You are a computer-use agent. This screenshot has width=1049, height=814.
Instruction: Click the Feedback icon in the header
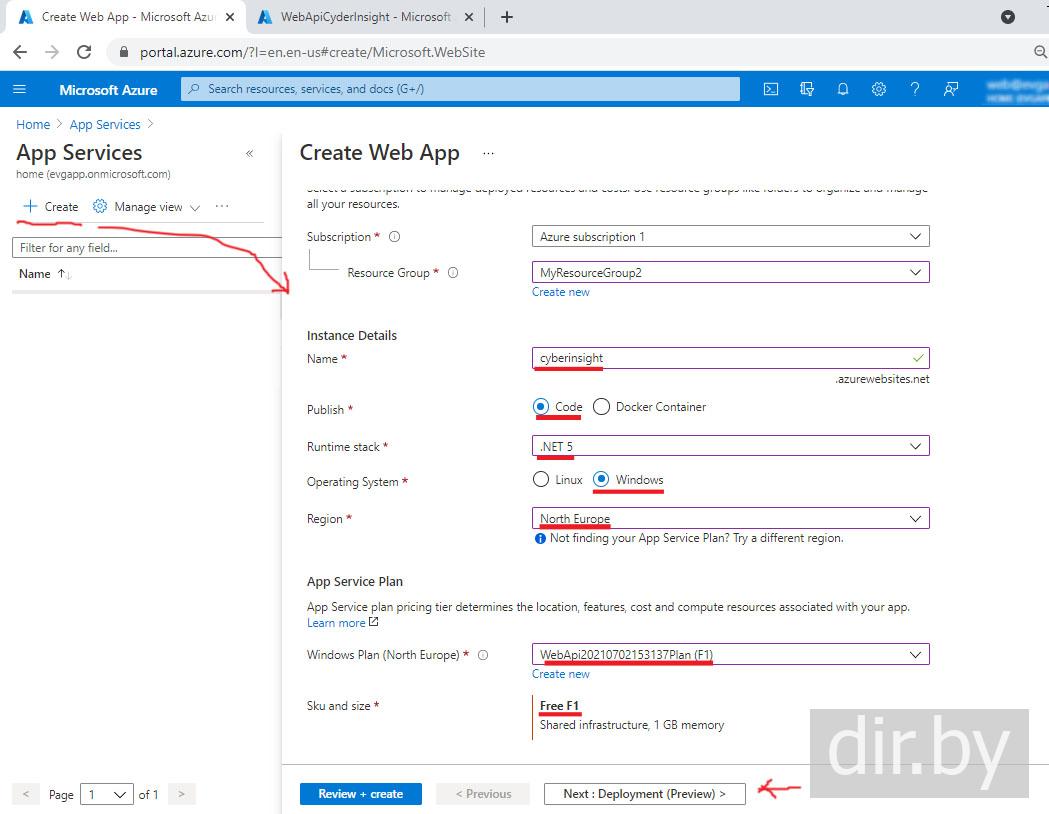click(951, 89)
